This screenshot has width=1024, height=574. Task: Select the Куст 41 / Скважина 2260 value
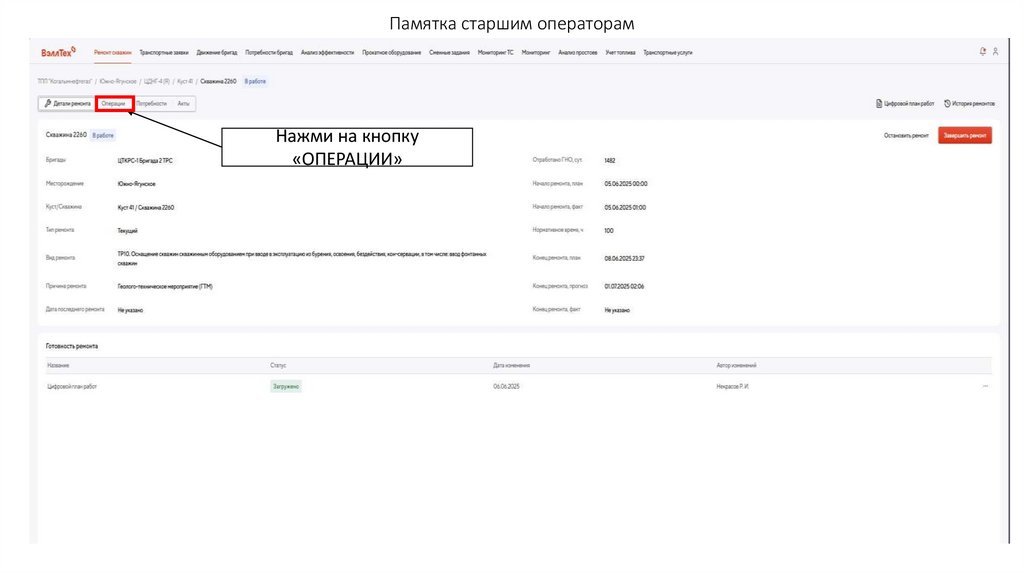tap(146, 207)
